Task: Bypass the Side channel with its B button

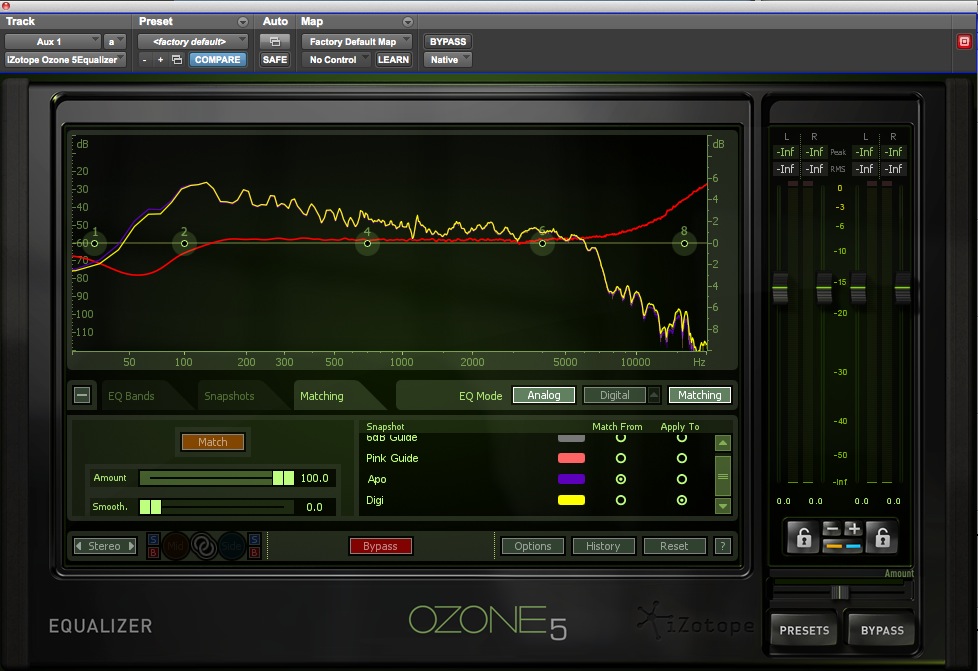Action: pos(254,553)
